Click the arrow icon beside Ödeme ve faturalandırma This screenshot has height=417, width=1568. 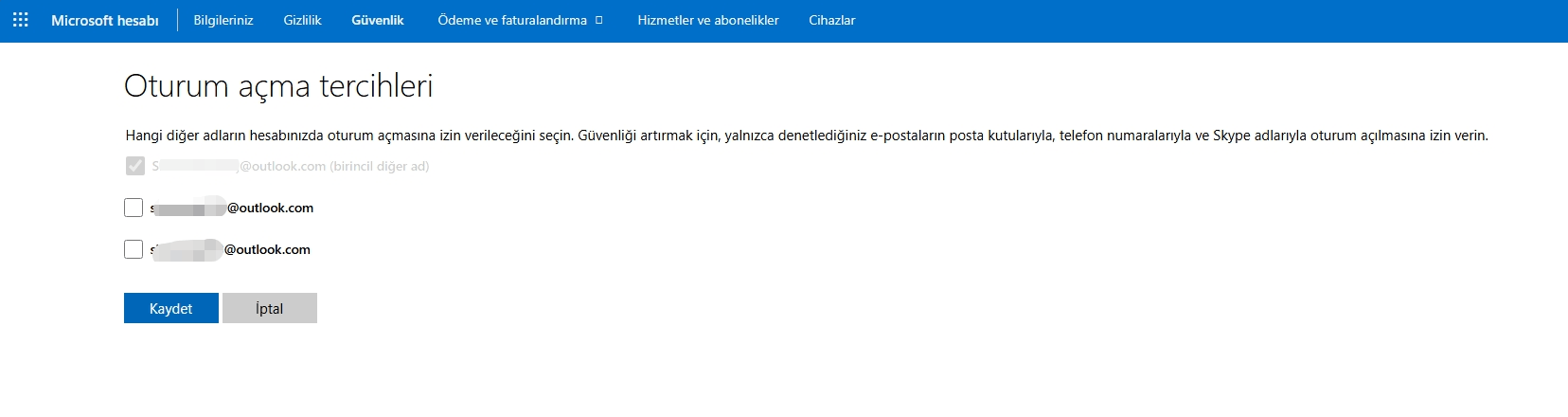598,20
